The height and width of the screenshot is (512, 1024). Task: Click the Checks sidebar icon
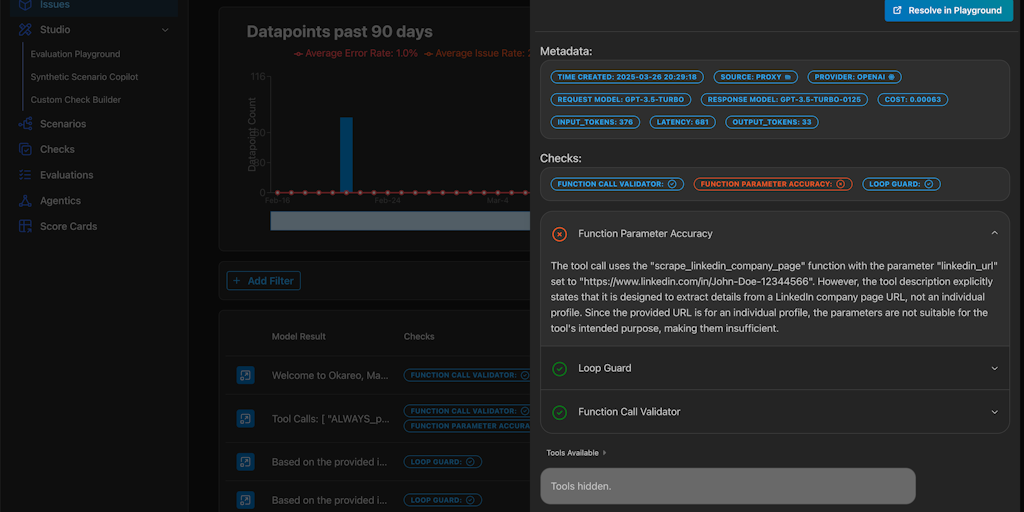[25, 149]
